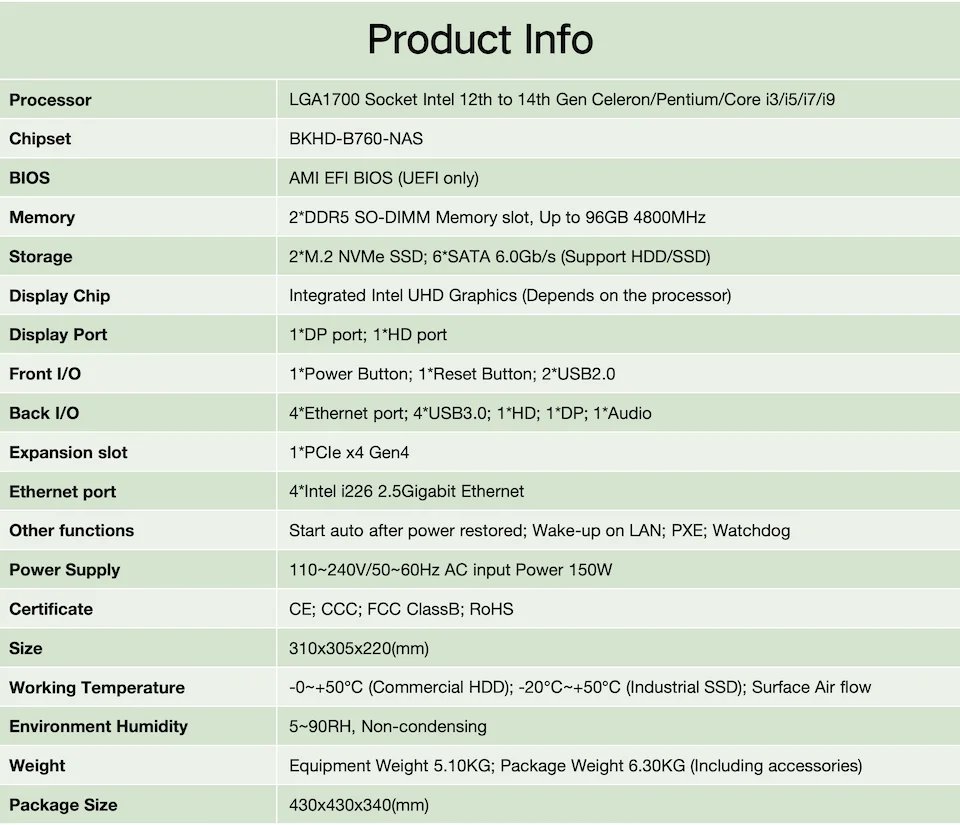This screenshot has height=825, width=960.
Task: Click the Integrated Intel UHD Graphics text
Action: pos(510,296)
